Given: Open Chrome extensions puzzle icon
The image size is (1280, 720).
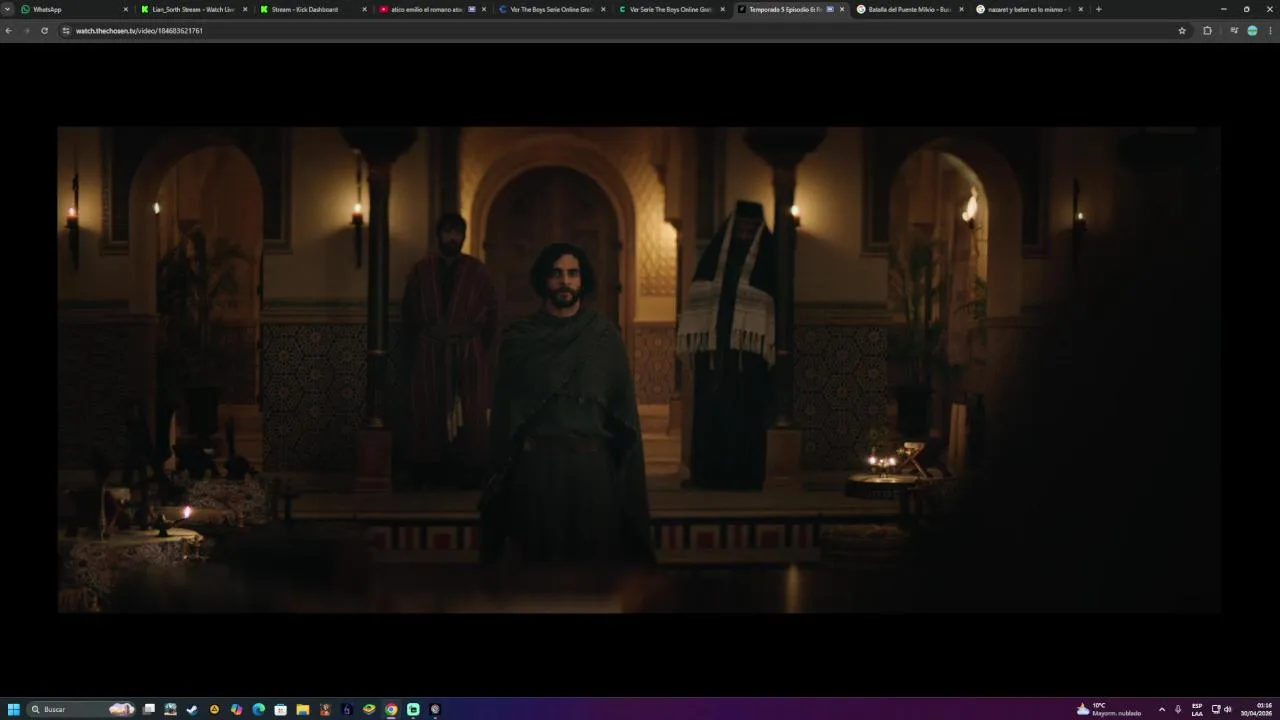Looking at the screenshot, I should tap(1207, 31).
